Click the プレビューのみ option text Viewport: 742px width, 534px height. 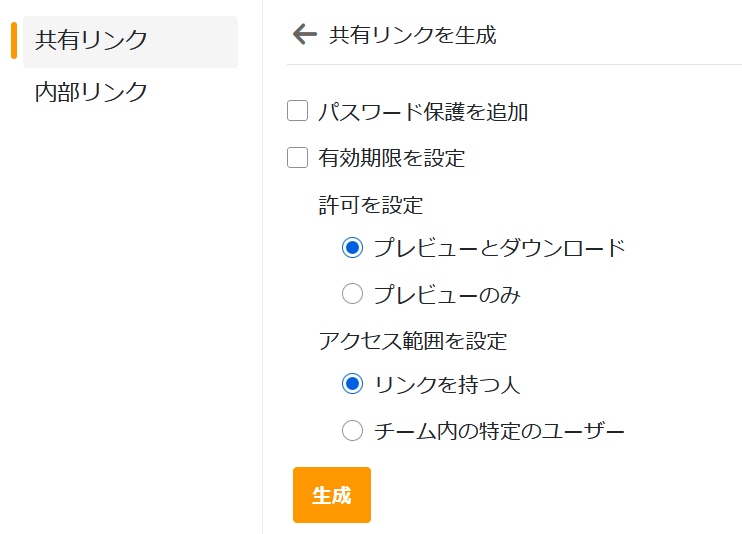(x=447, y=295)
